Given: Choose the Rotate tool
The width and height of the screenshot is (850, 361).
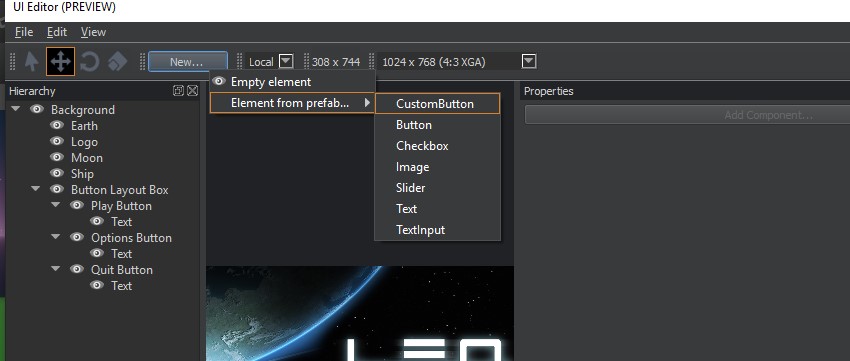Looking at the screenshot, I should tap(89, 61).
